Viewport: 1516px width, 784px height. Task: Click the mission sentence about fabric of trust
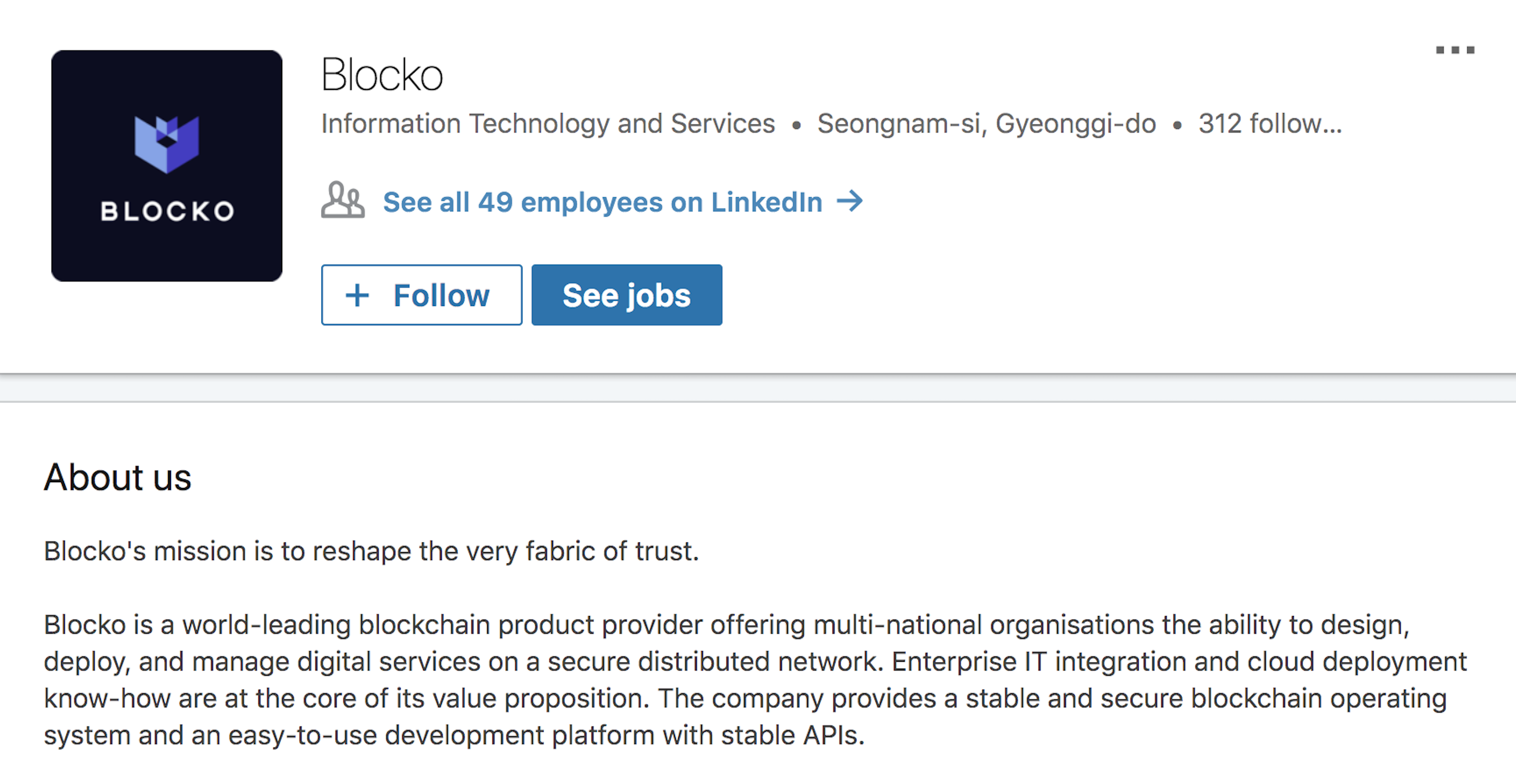tap(371, 551)
